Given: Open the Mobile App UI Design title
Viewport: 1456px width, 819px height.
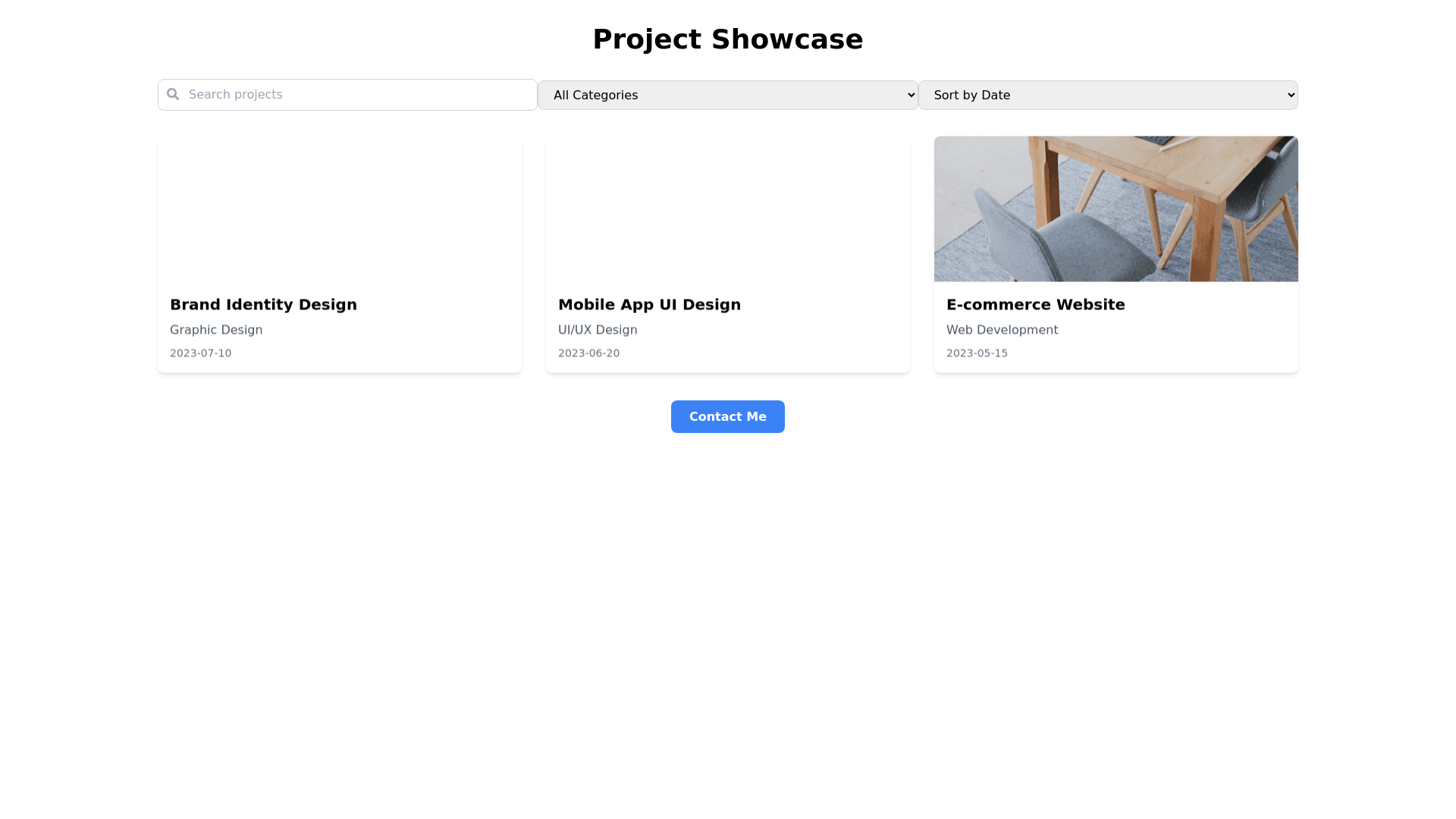Looking at the screenshot, I should 649,305.
